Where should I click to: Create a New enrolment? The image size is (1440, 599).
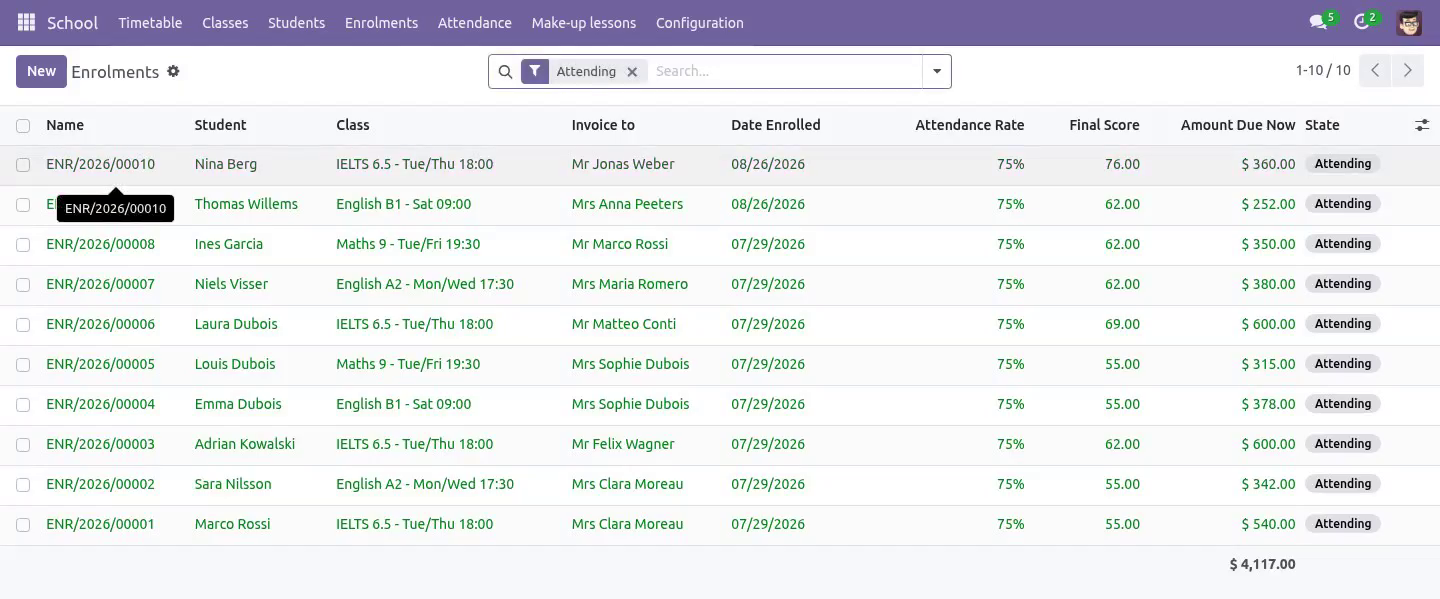pyautogui.click(x=41, y=71)
